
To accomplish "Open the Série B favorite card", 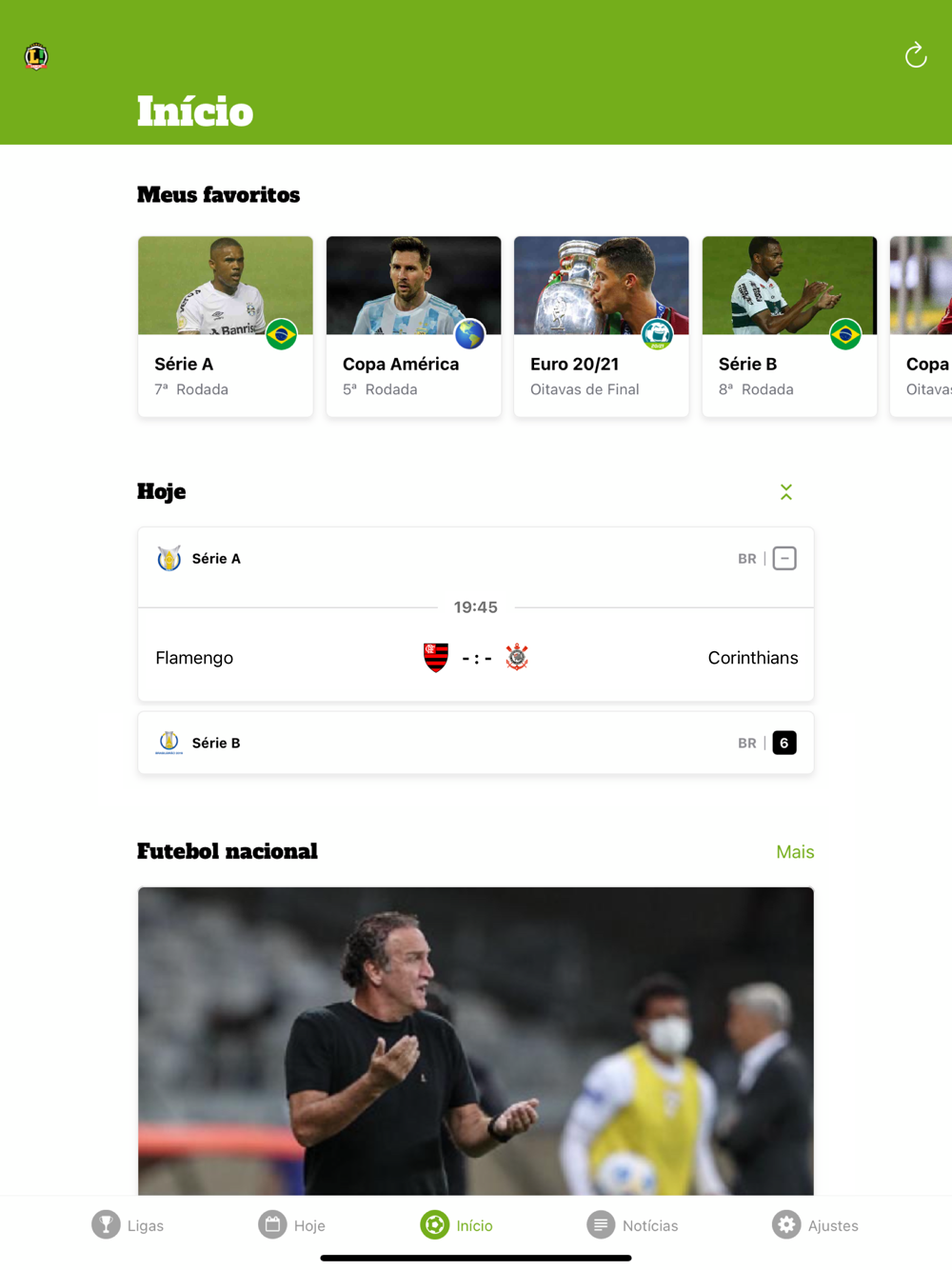I will click(x=789, y=327).
